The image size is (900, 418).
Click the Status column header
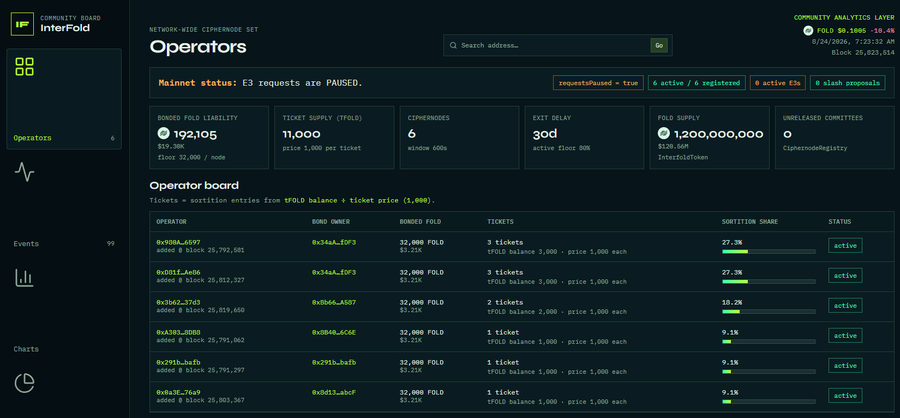[840, 222]
